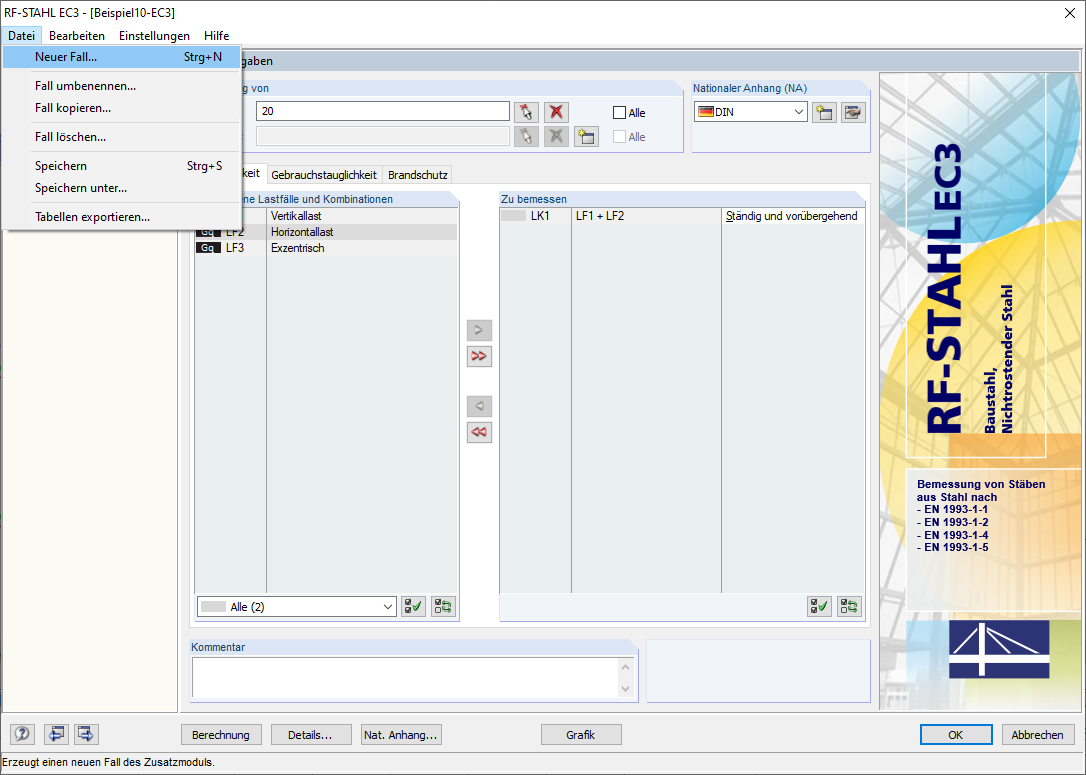Click the single left arrow remove button

tap(479, 406)
